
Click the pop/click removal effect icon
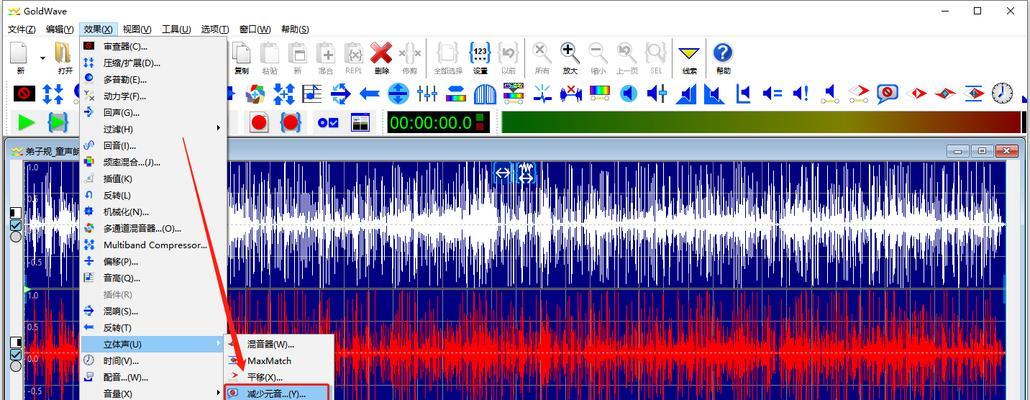tap(542, 93)
